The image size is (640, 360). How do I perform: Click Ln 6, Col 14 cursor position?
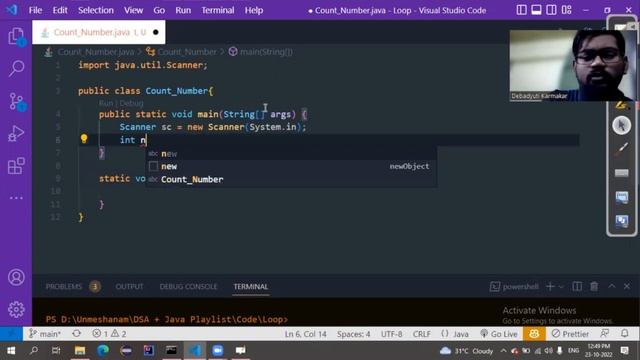pyautogui.click(x=305, y=334)
